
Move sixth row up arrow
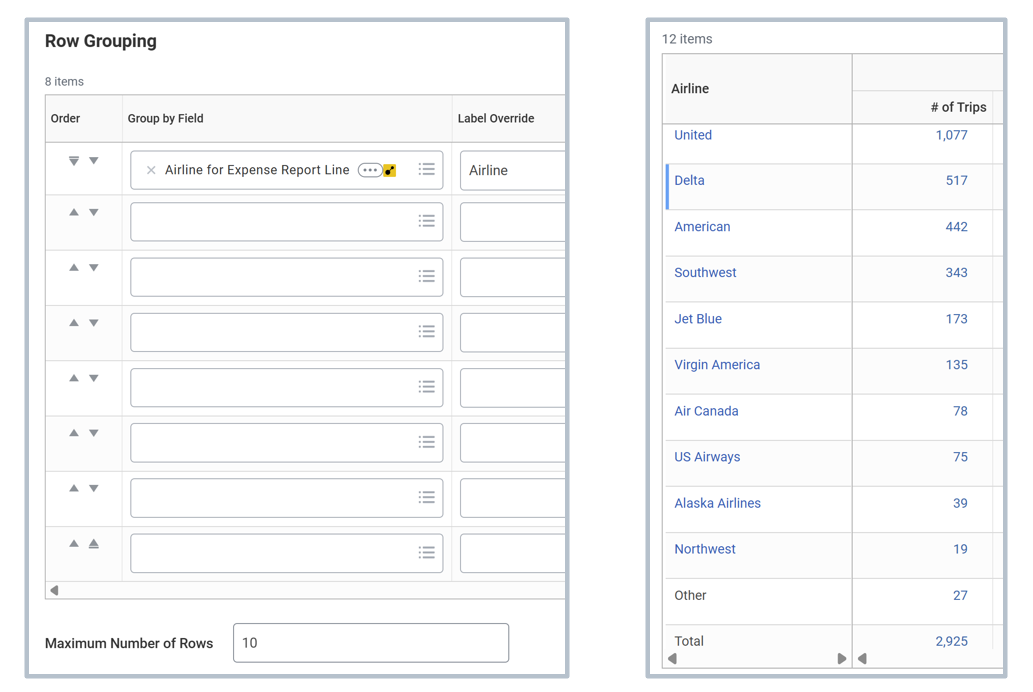click(74, 433)
